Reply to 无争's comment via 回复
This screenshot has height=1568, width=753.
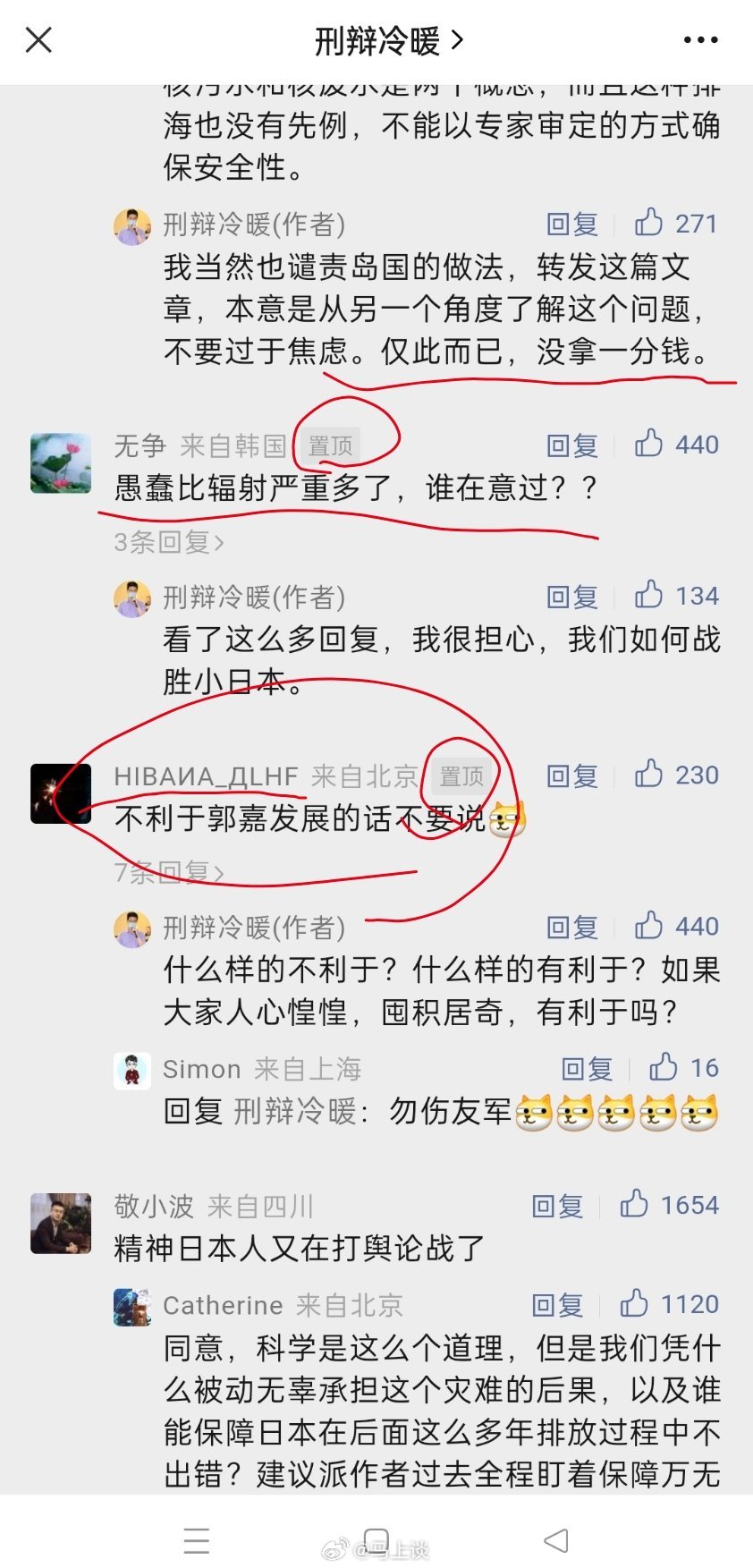pyautogui.click(x=572, y=445)
